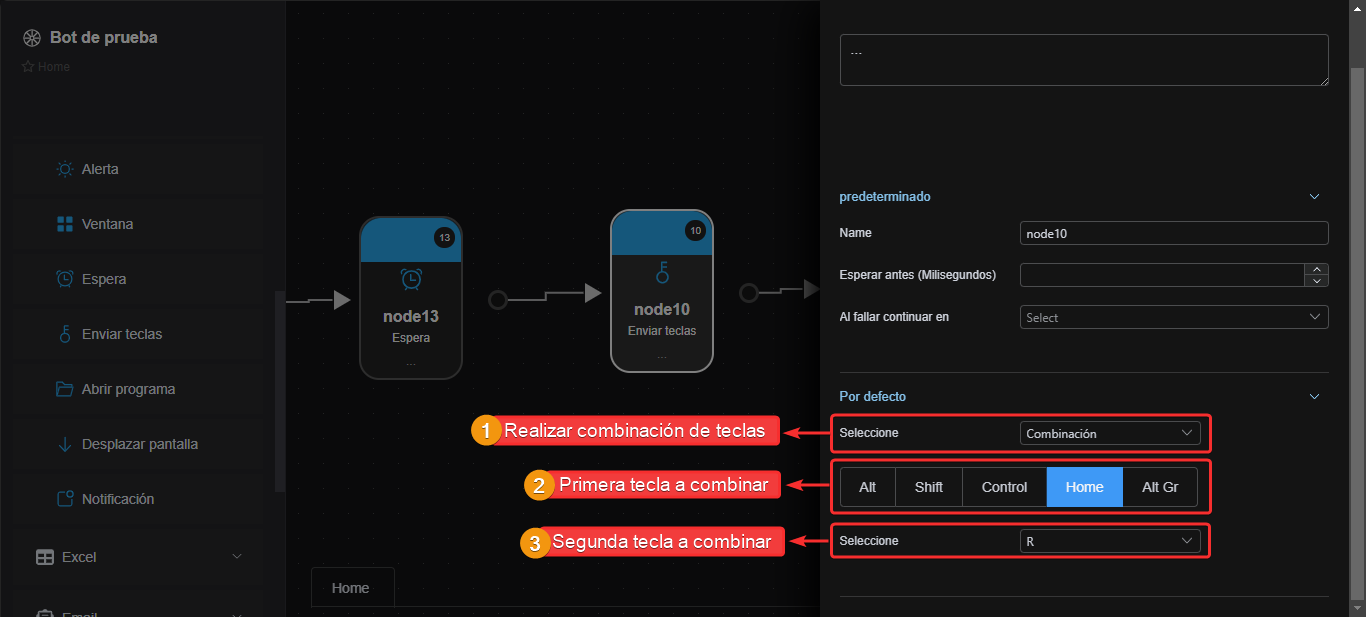Click the description textarea at panel top

point(1084,60)
